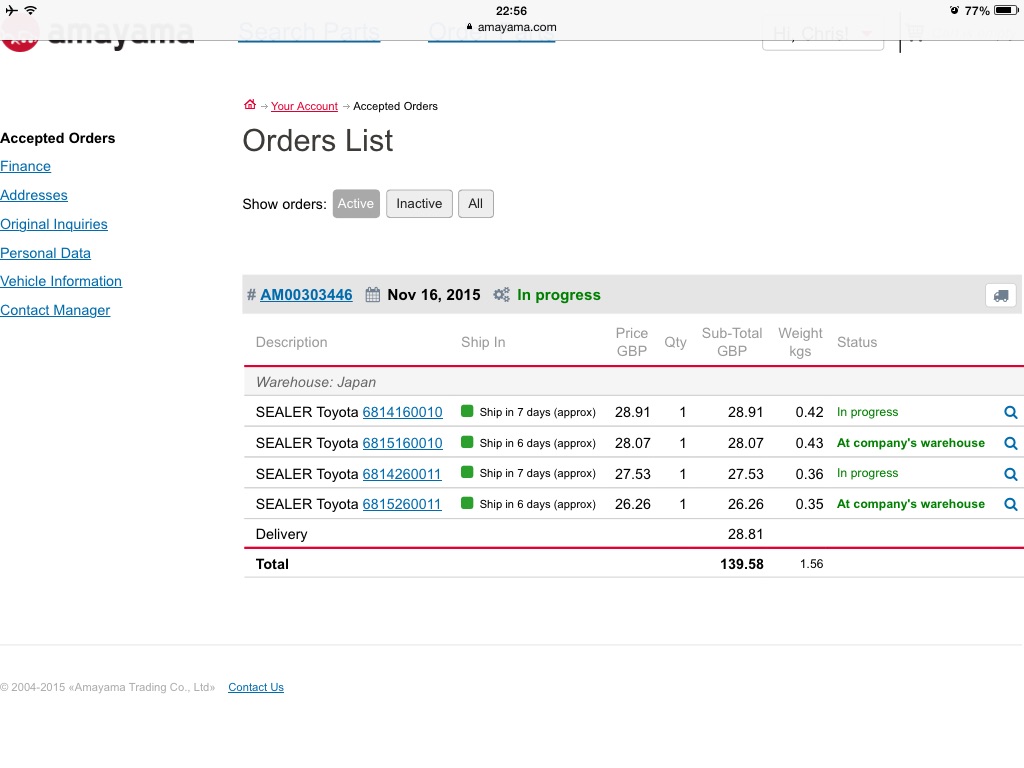
Task: Click the Description column header
Action: point(291,342)
